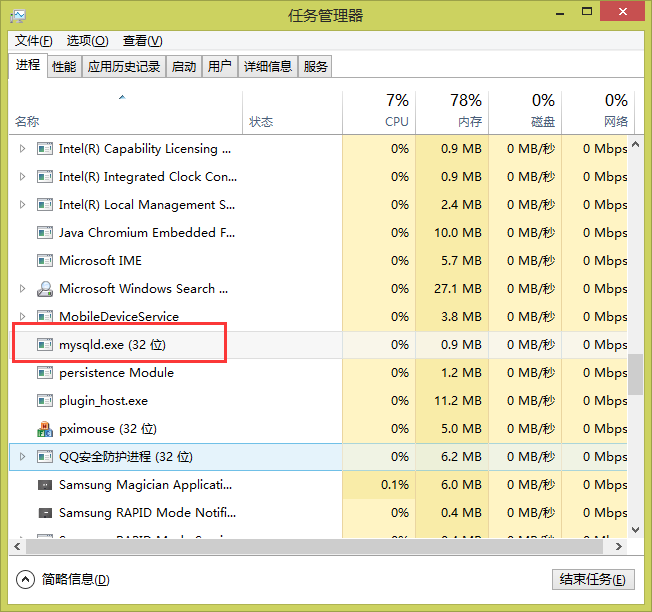This screenshot has height=612, width=652.
Task: Expand Intel(R) Capability Licensing process group
Action: coord(22,149)
